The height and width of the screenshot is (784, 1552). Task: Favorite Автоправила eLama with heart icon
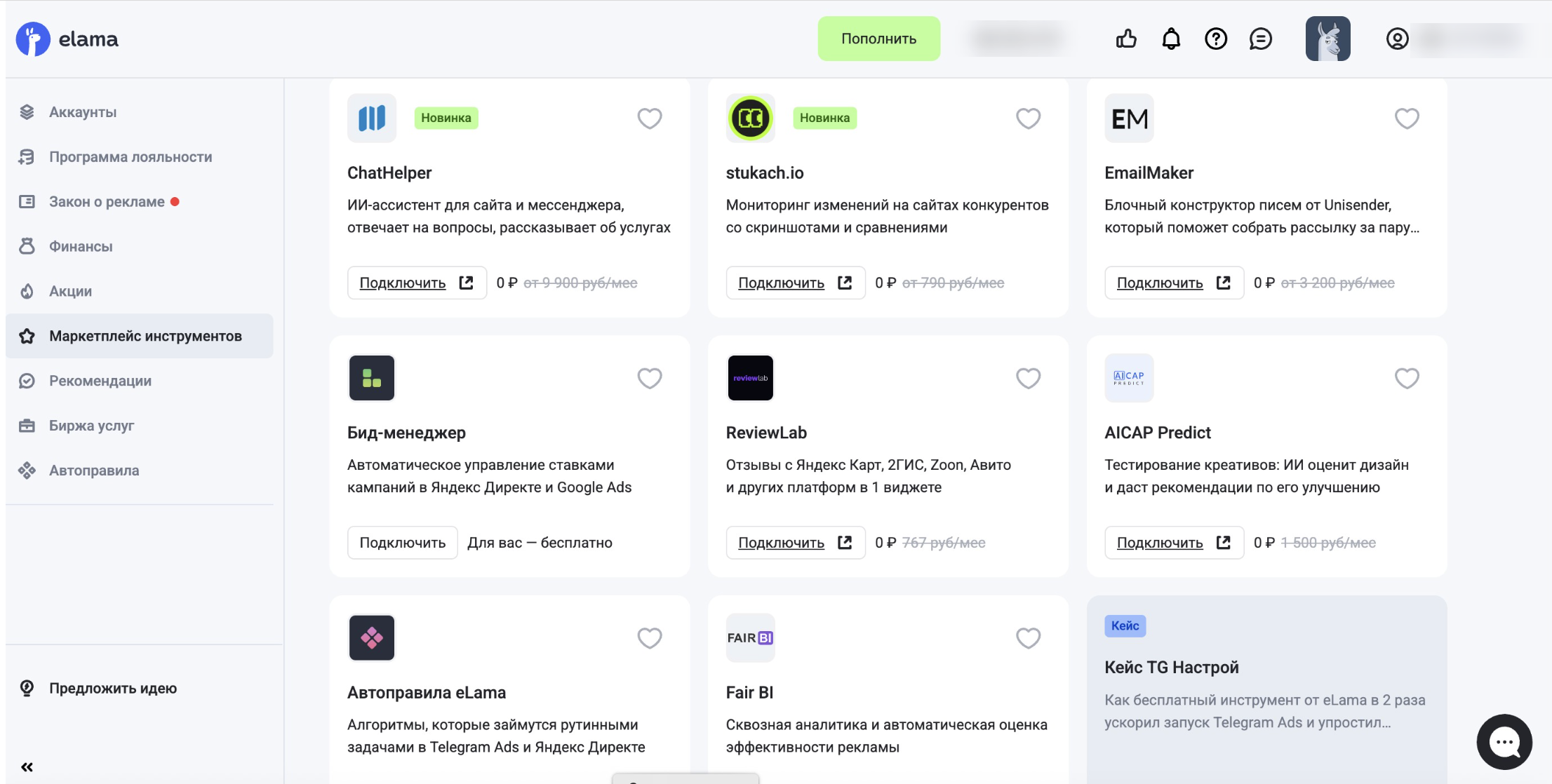pyautogui.click(x=649, y=637)
